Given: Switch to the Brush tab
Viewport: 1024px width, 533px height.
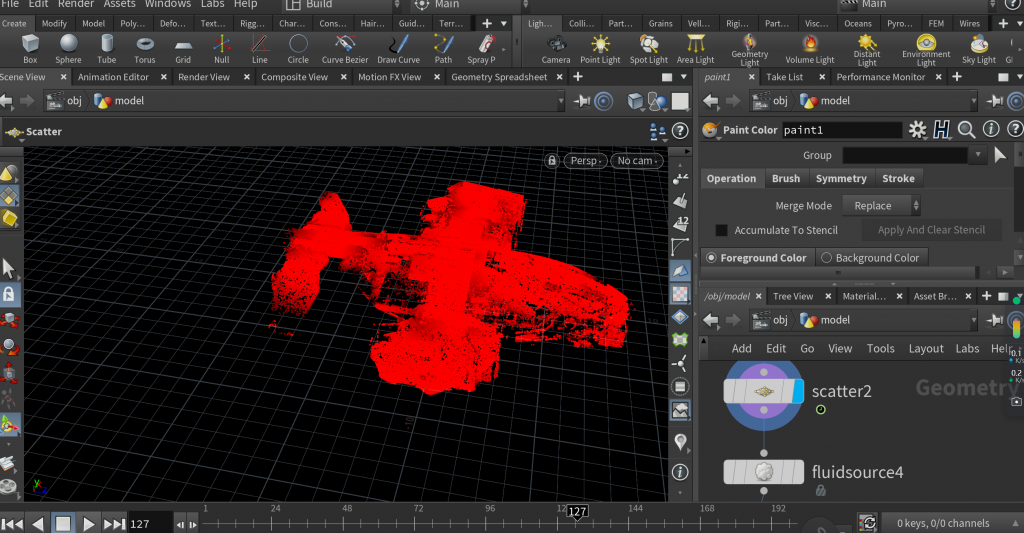Looking at the screenshot, I should (x=786, y=178).
